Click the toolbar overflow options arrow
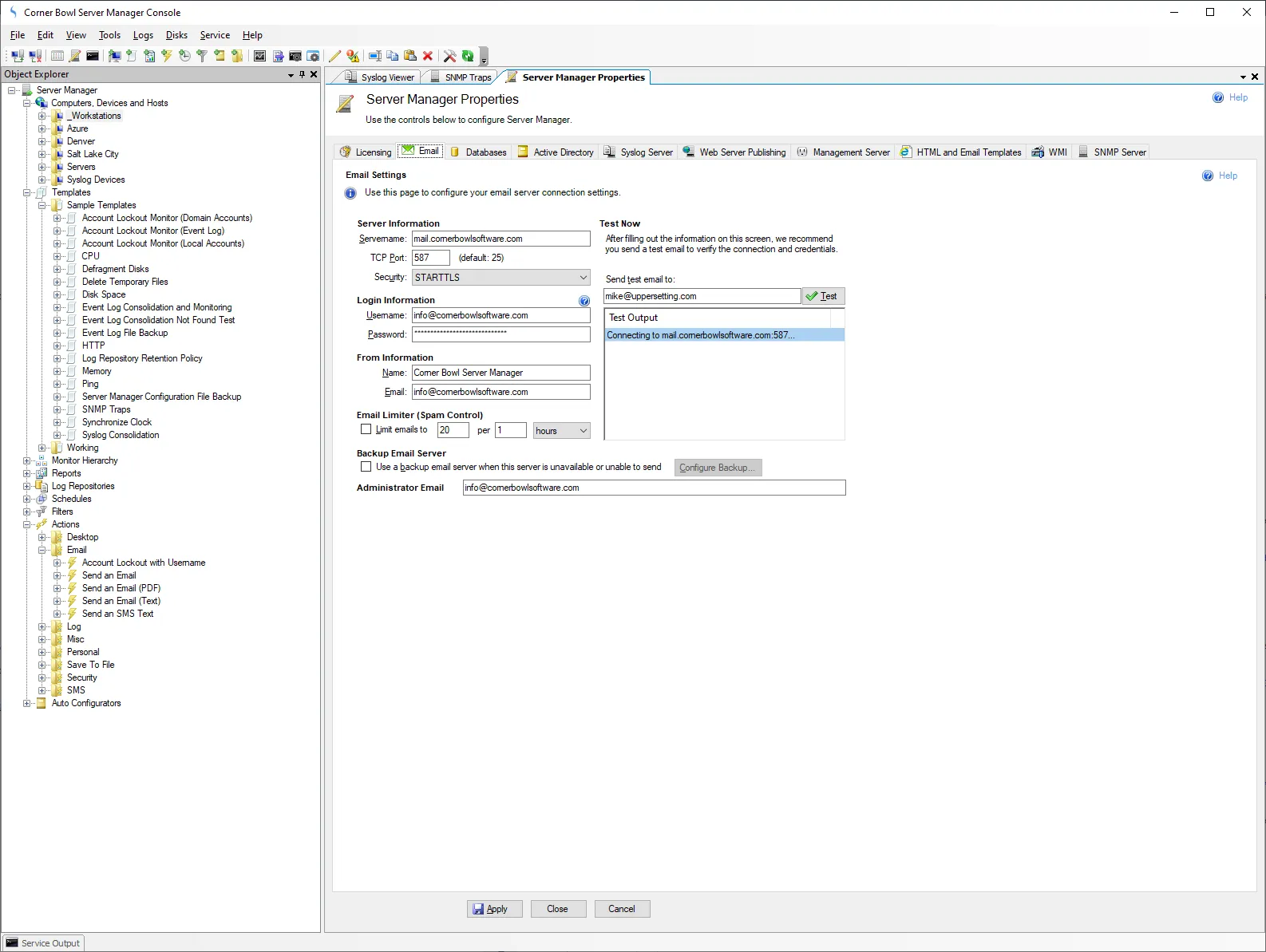 [x=484, y=57]
